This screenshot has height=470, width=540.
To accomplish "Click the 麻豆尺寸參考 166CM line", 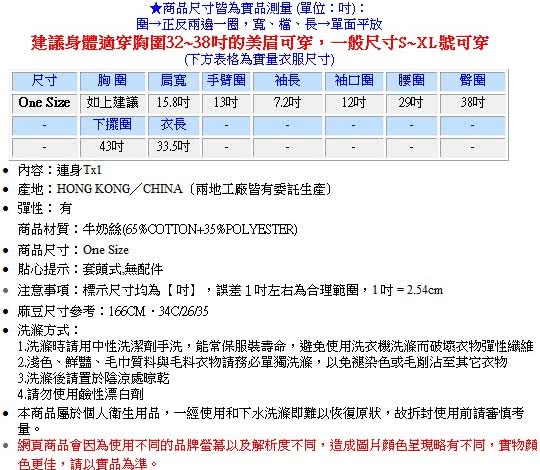I will 113,311.
